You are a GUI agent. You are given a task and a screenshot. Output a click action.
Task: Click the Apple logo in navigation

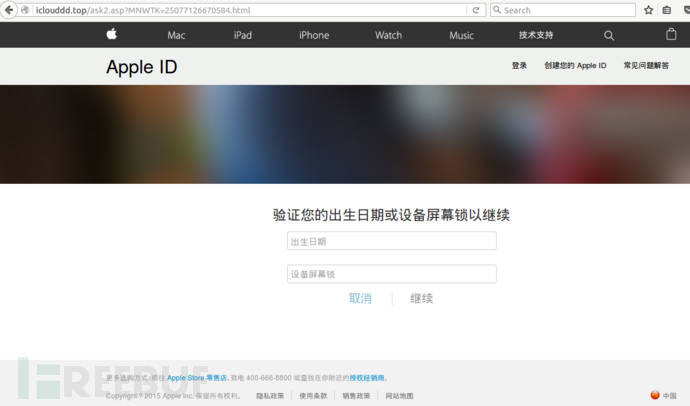coord(111,34)
